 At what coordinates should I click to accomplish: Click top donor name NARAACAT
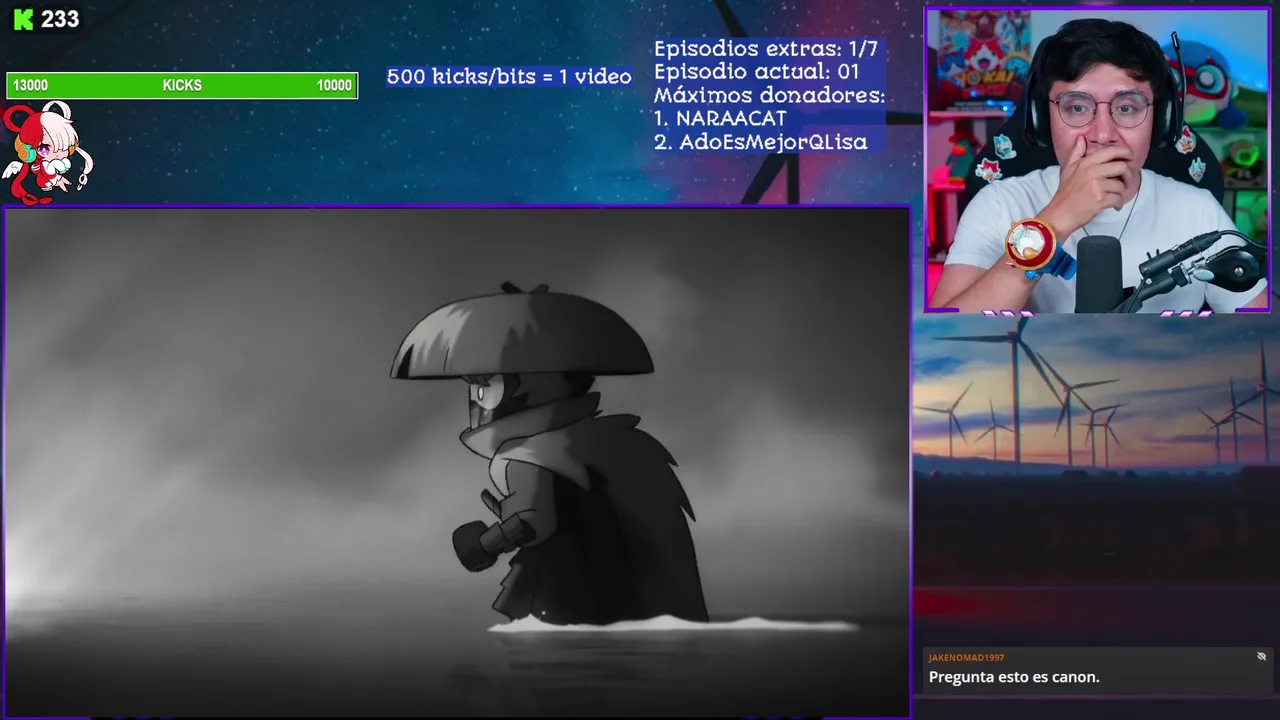coord(731,118)
